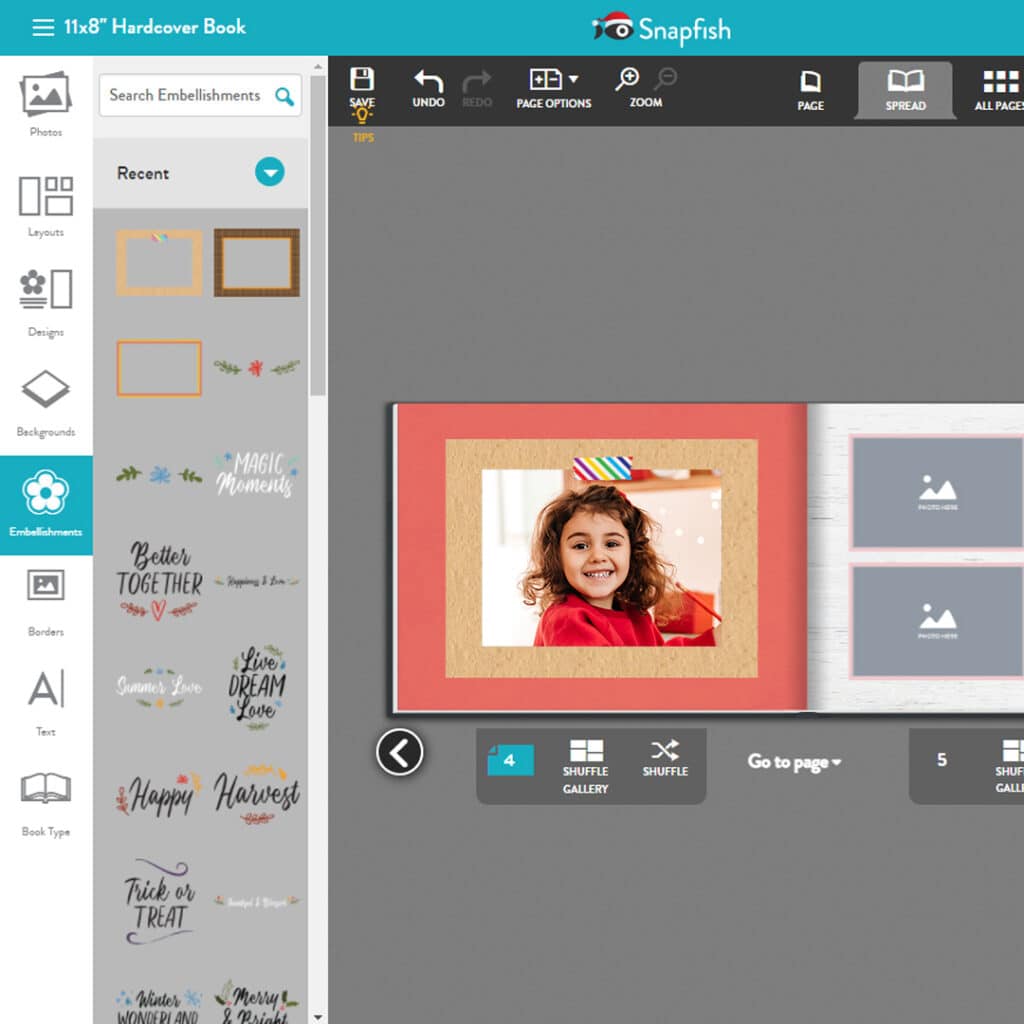1024x1024 pixels.
Task: Switch to All Pages view
Action: tap(999, 88)
